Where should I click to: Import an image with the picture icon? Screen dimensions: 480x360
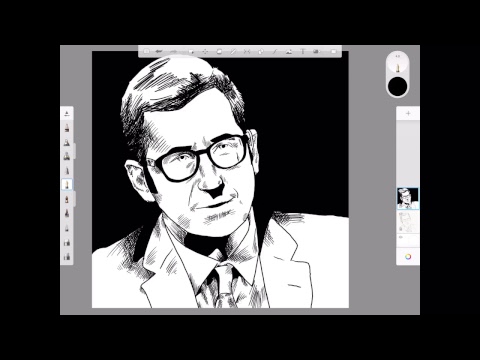click(289, 51)
